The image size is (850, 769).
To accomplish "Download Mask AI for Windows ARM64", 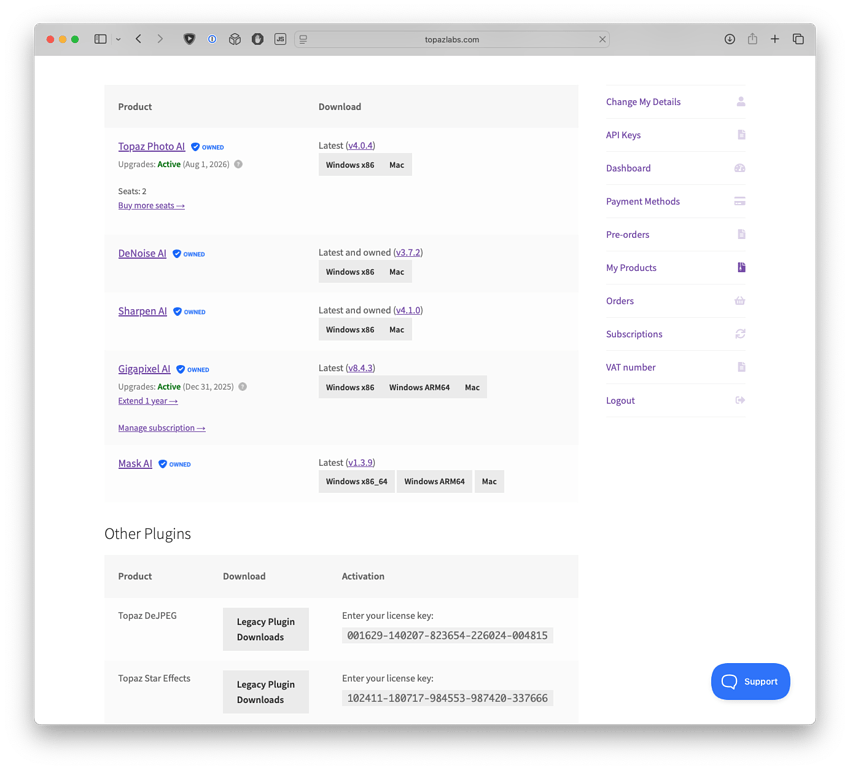I will (x=434, y=481).
